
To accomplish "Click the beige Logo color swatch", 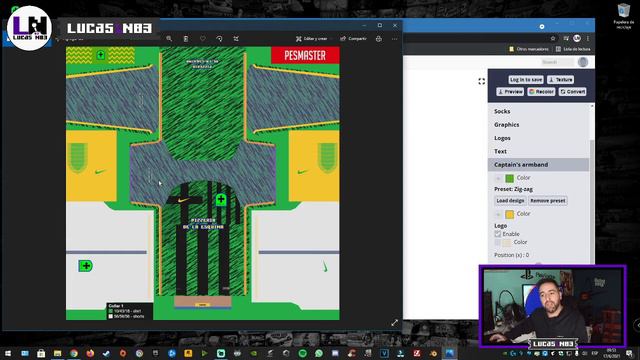I will 507,242.
